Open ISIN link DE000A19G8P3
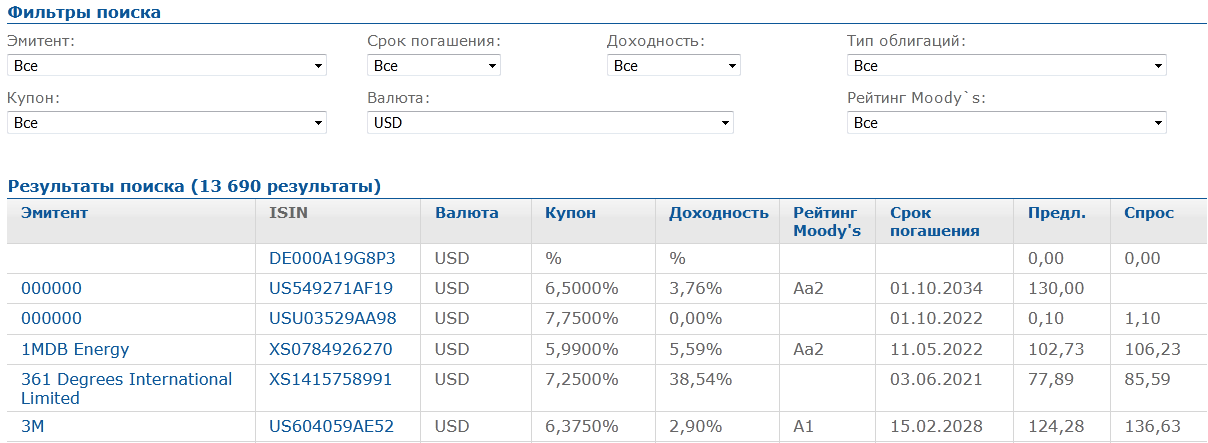This screenshot has width=1208, height=443. pyautogui.click(x=332, y=258)
